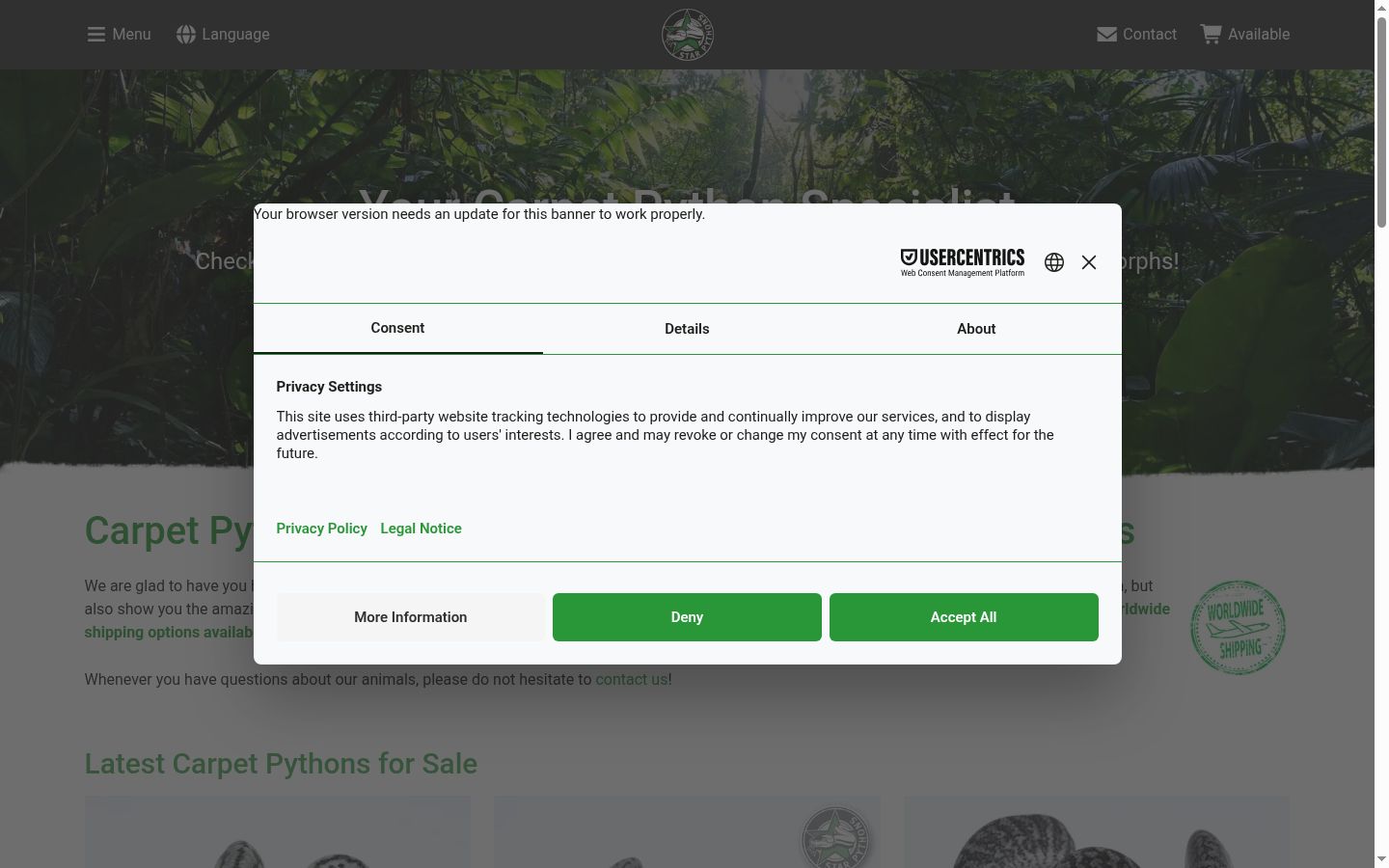Screen dimensions: 1389x868
Task: Click the globe language icon in consent banner
Action: (1054, 262)
